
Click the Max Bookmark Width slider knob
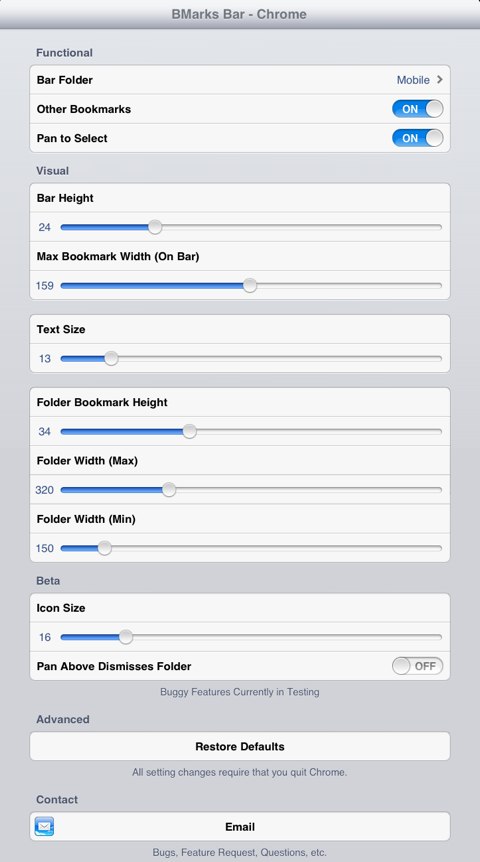point(250,285)
